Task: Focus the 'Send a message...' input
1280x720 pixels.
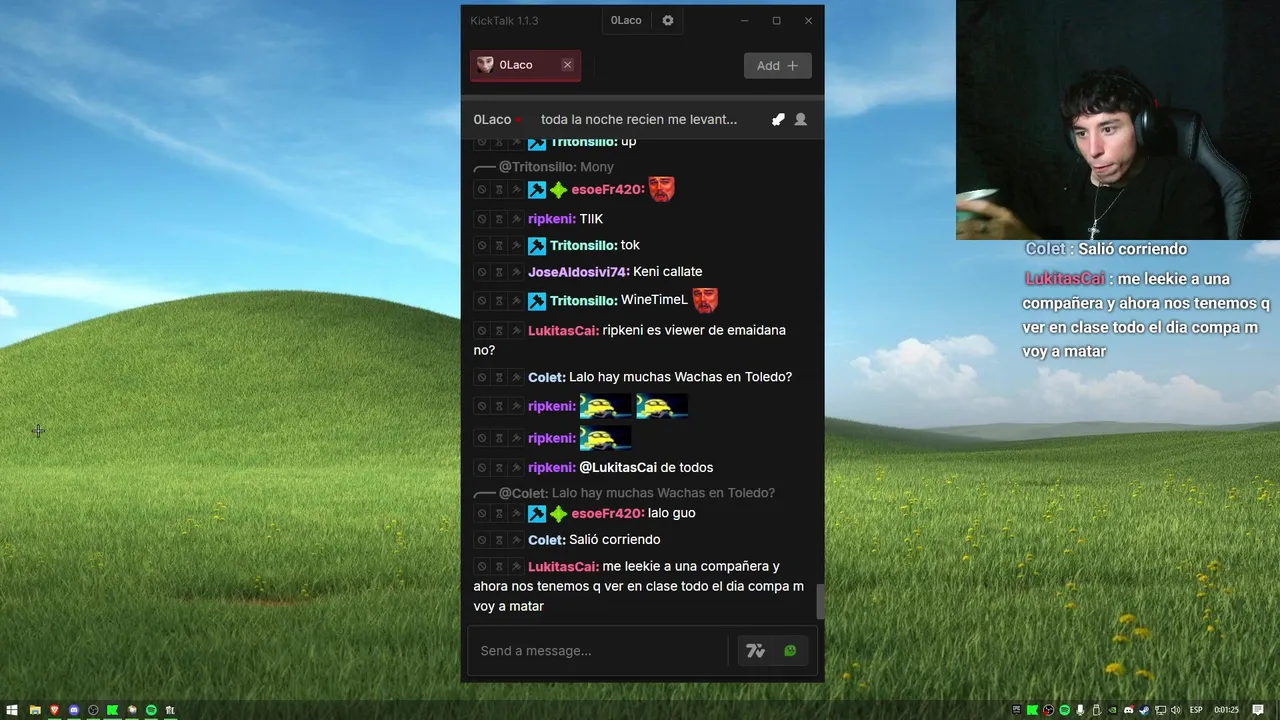Action: (600, 651)
